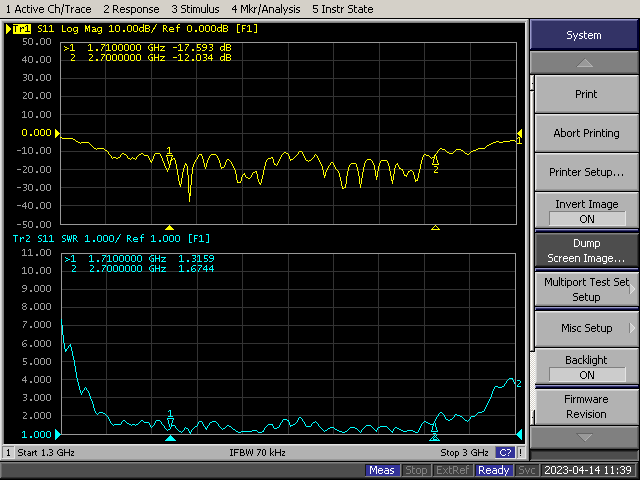Click the C? correction status indicator
This screenshot has width=640, height=480.
pyautogui.click(x=505, y=452)
